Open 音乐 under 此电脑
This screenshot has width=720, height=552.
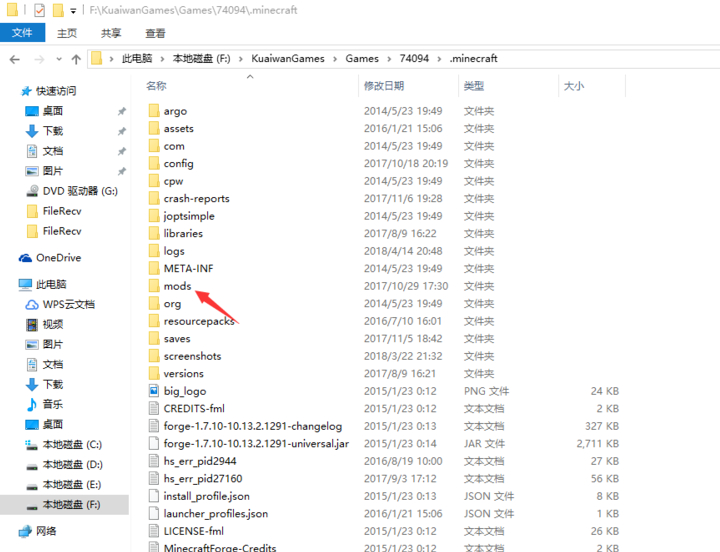(x=53, y=405)
